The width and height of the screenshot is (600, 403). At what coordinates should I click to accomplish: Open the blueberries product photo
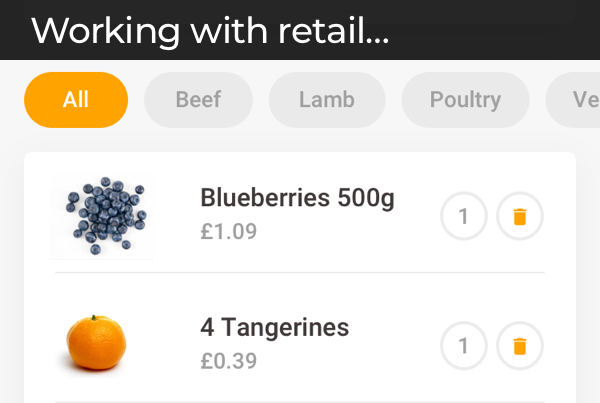[x=102, y=216]
